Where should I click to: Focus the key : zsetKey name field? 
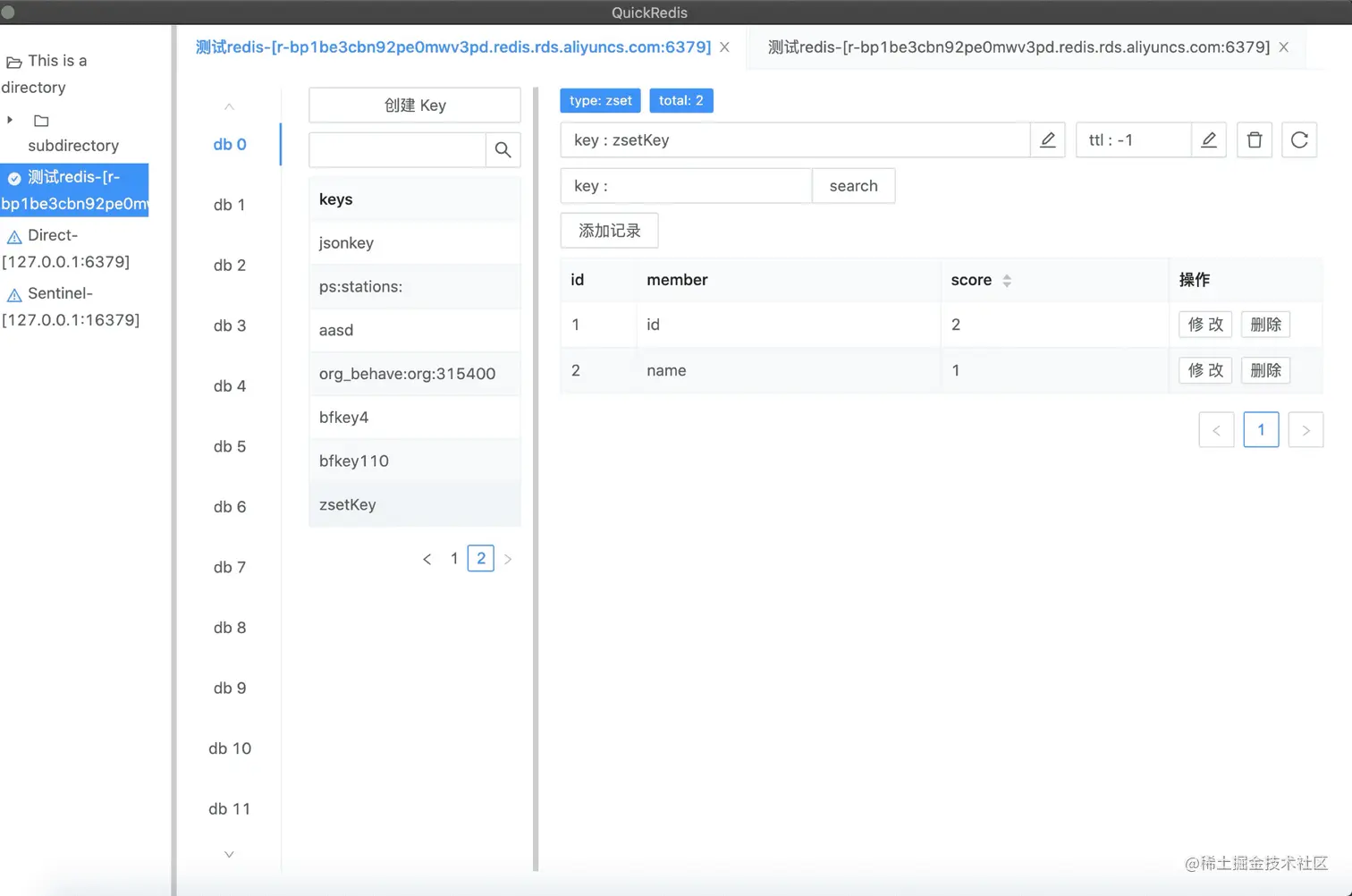pyautogui.click(x=795, y=139)
